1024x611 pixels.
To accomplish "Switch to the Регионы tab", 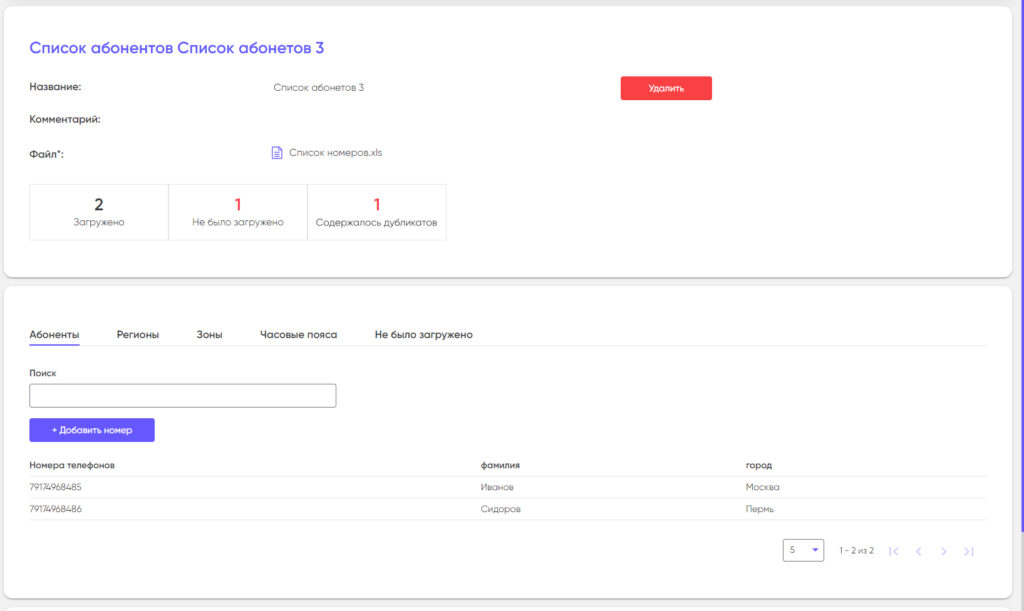I will click(137, 335).
